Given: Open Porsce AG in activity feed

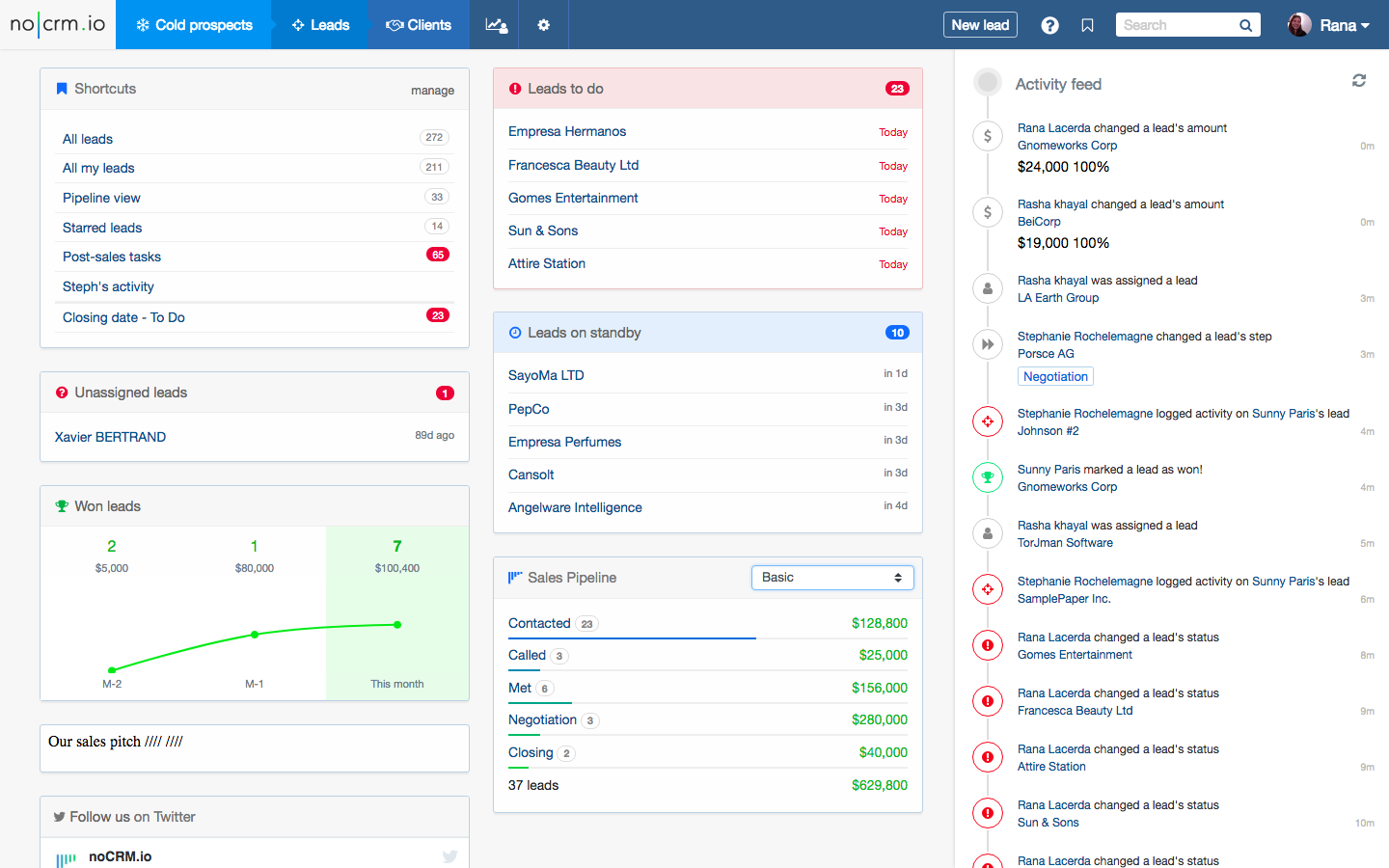Looking at the screenshot, I should 1046,354.
